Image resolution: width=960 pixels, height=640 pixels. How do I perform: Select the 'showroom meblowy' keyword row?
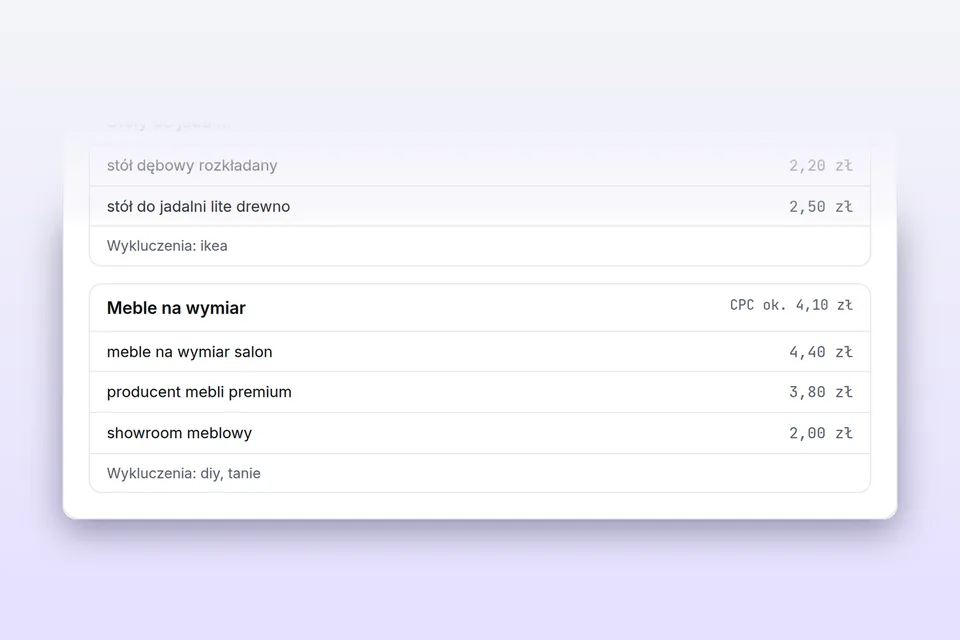point(480,433)
